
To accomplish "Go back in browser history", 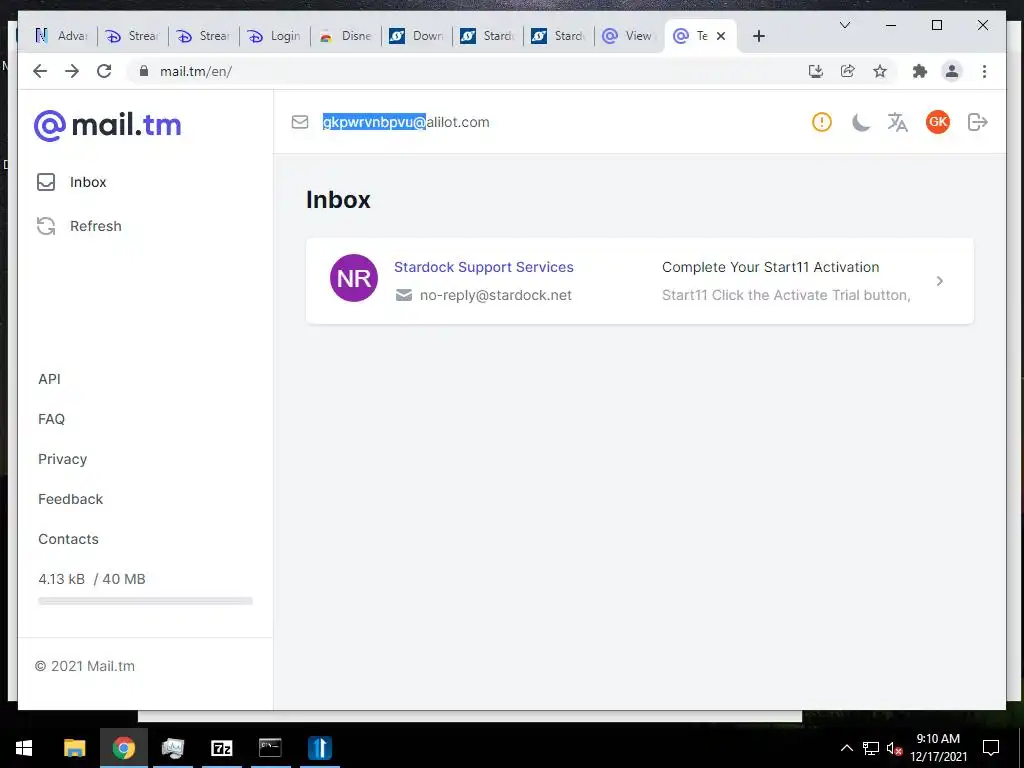I will [x=40, y=71].
